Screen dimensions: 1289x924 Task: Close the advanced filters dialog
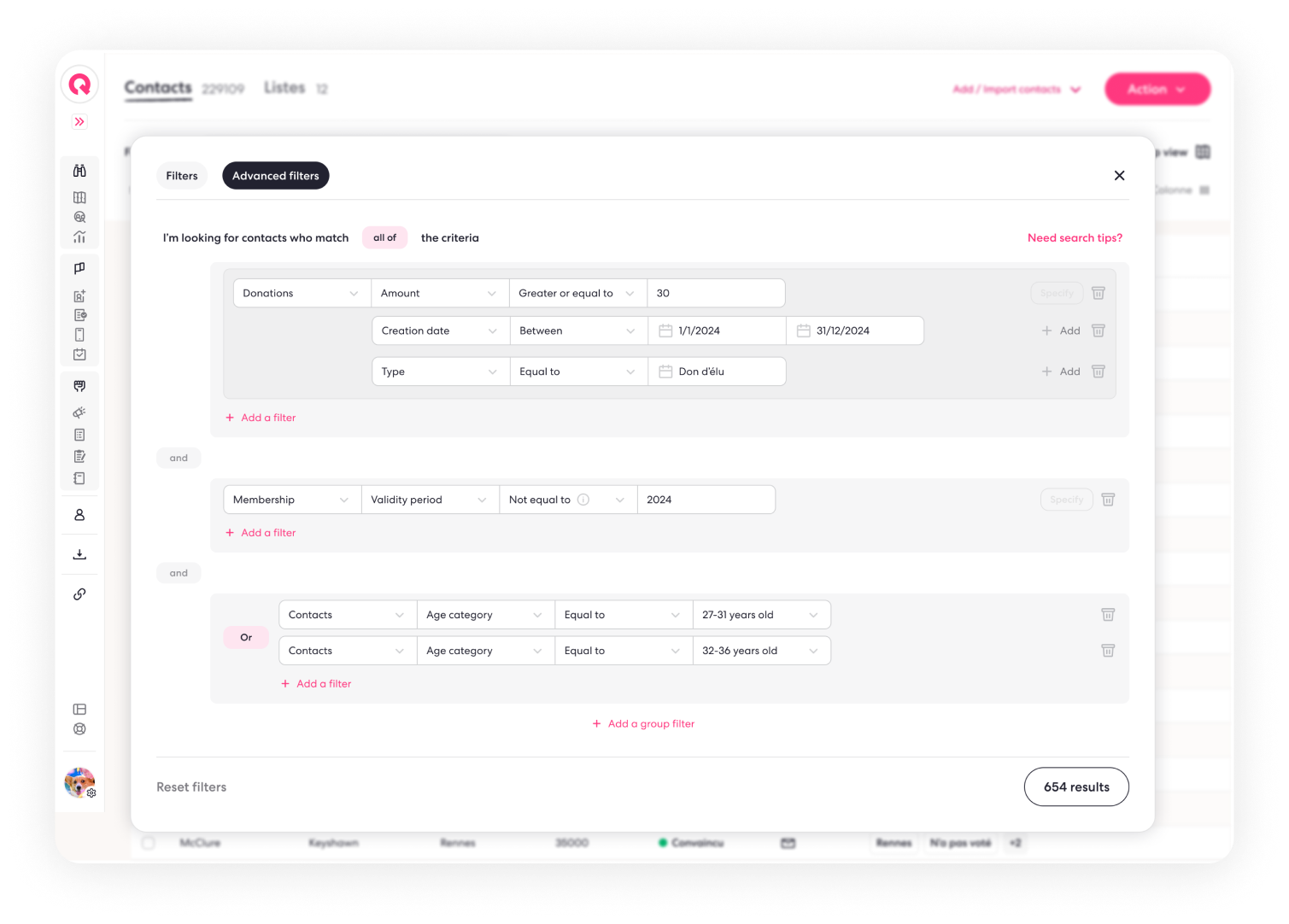click(1119, 176)
